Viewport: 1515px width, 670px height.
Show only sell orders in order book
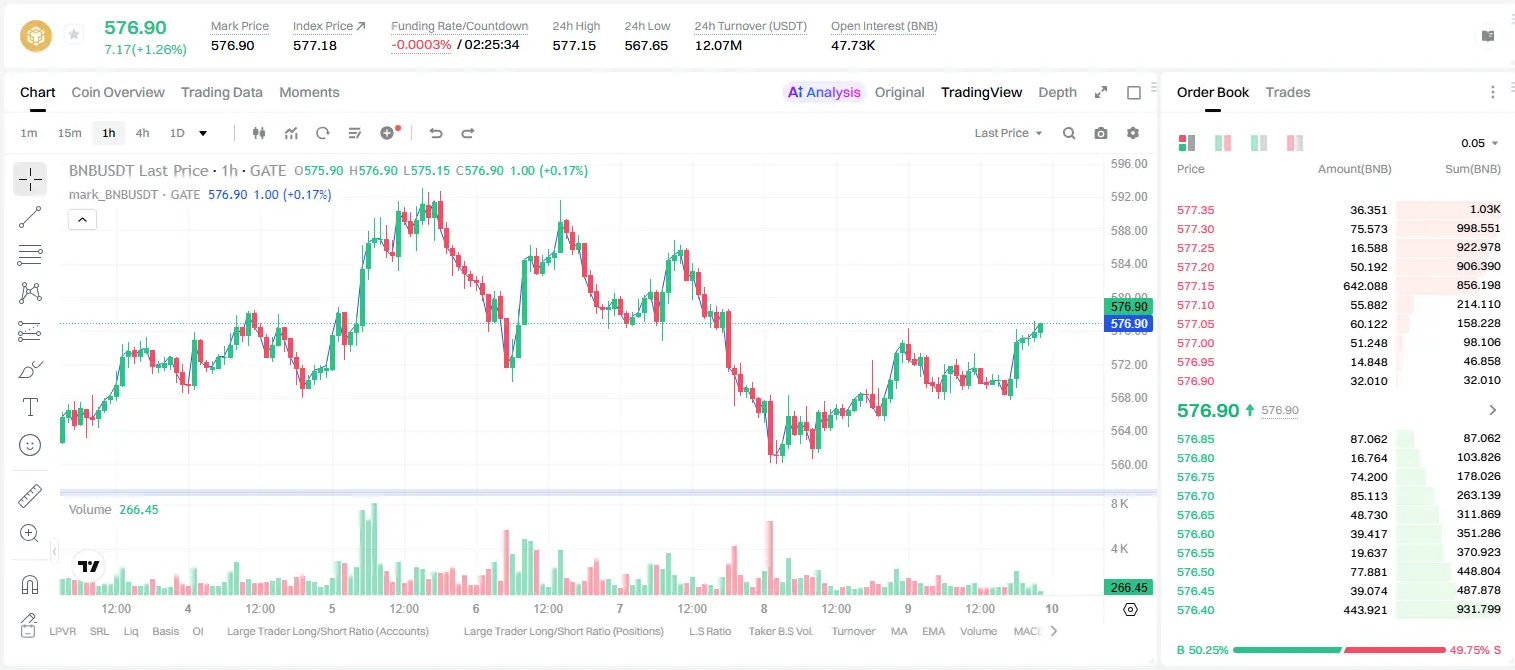pyautogui.click(x=1295, y=143)
